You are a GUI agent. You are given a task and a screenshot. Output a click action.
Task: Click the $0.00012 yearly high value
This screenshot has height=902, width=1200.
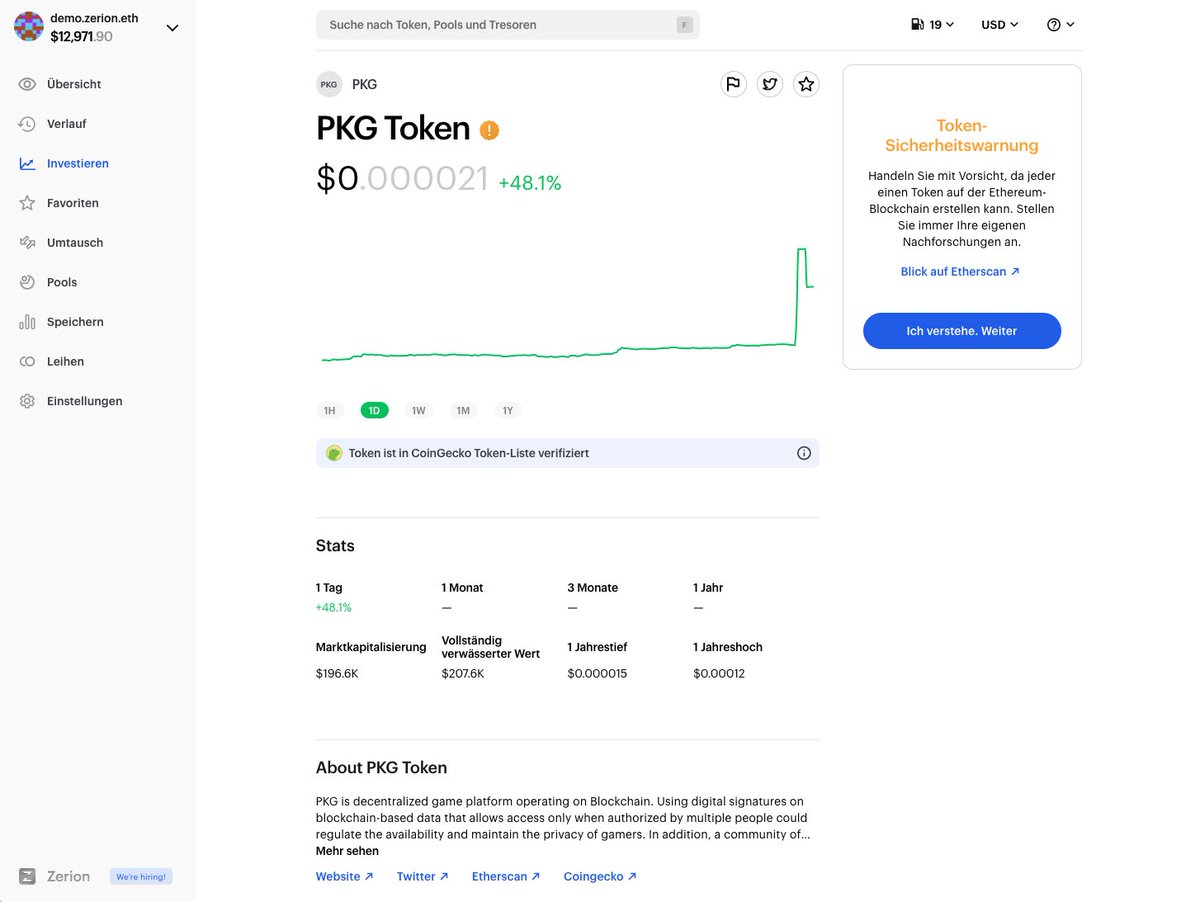tap(719, 673)
